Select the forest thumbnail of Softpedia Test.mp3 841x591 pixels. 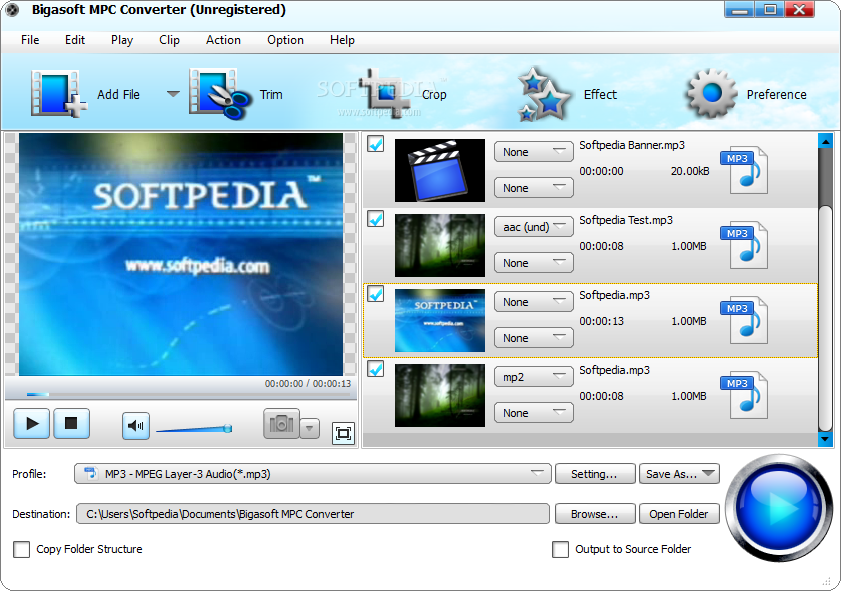tap(440, 246)
